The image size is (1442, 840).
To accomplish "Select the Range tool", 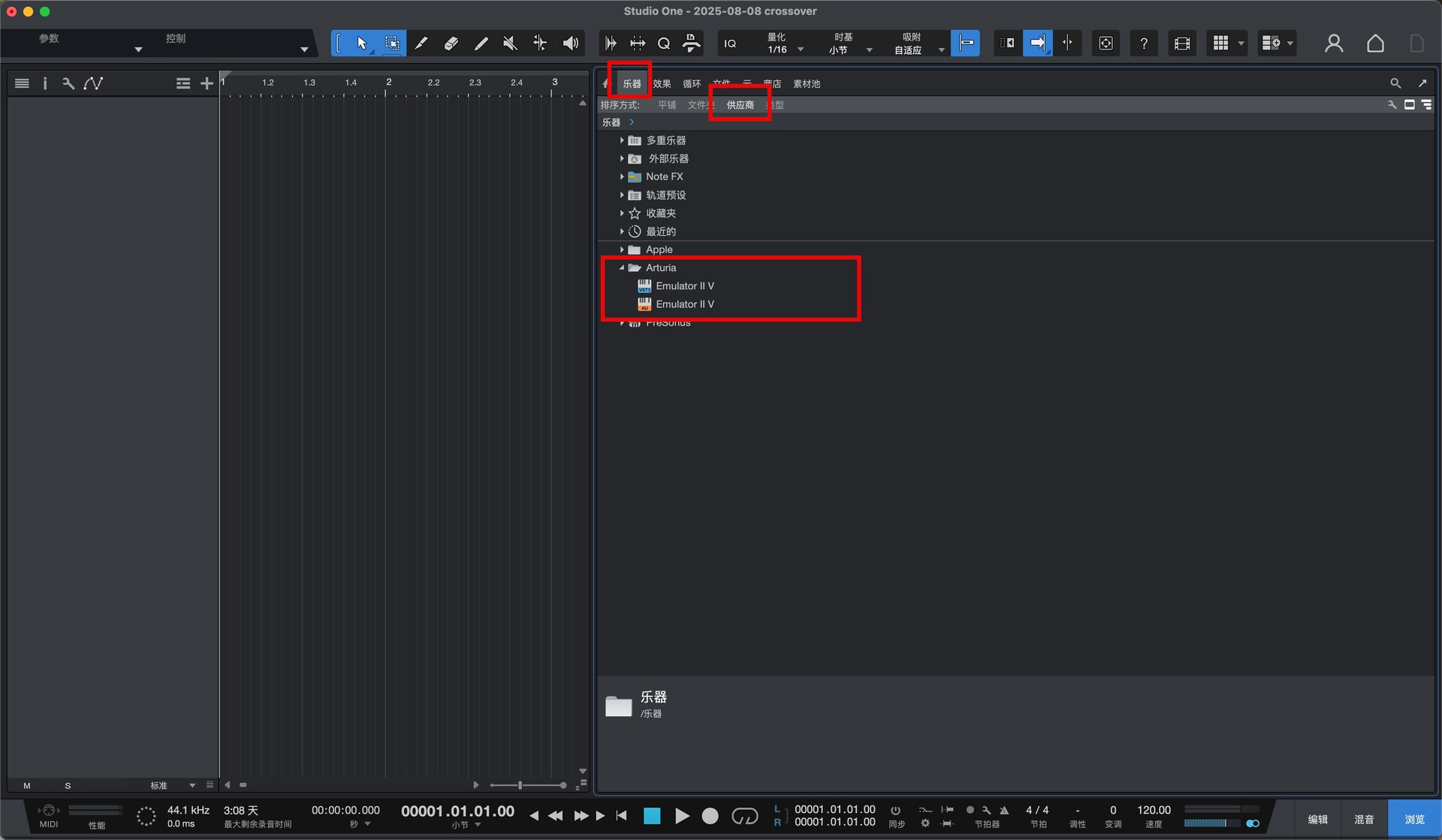I will [x=391, y=43].
